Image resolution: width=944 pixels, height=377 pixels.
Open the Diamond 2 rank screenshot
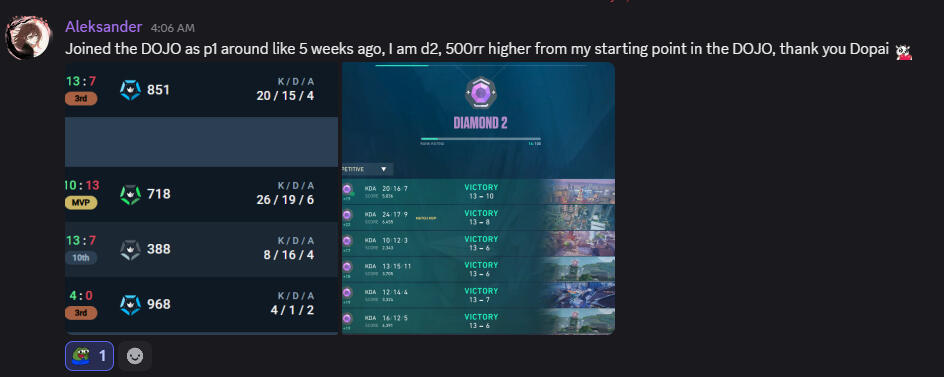click(478, 198)
